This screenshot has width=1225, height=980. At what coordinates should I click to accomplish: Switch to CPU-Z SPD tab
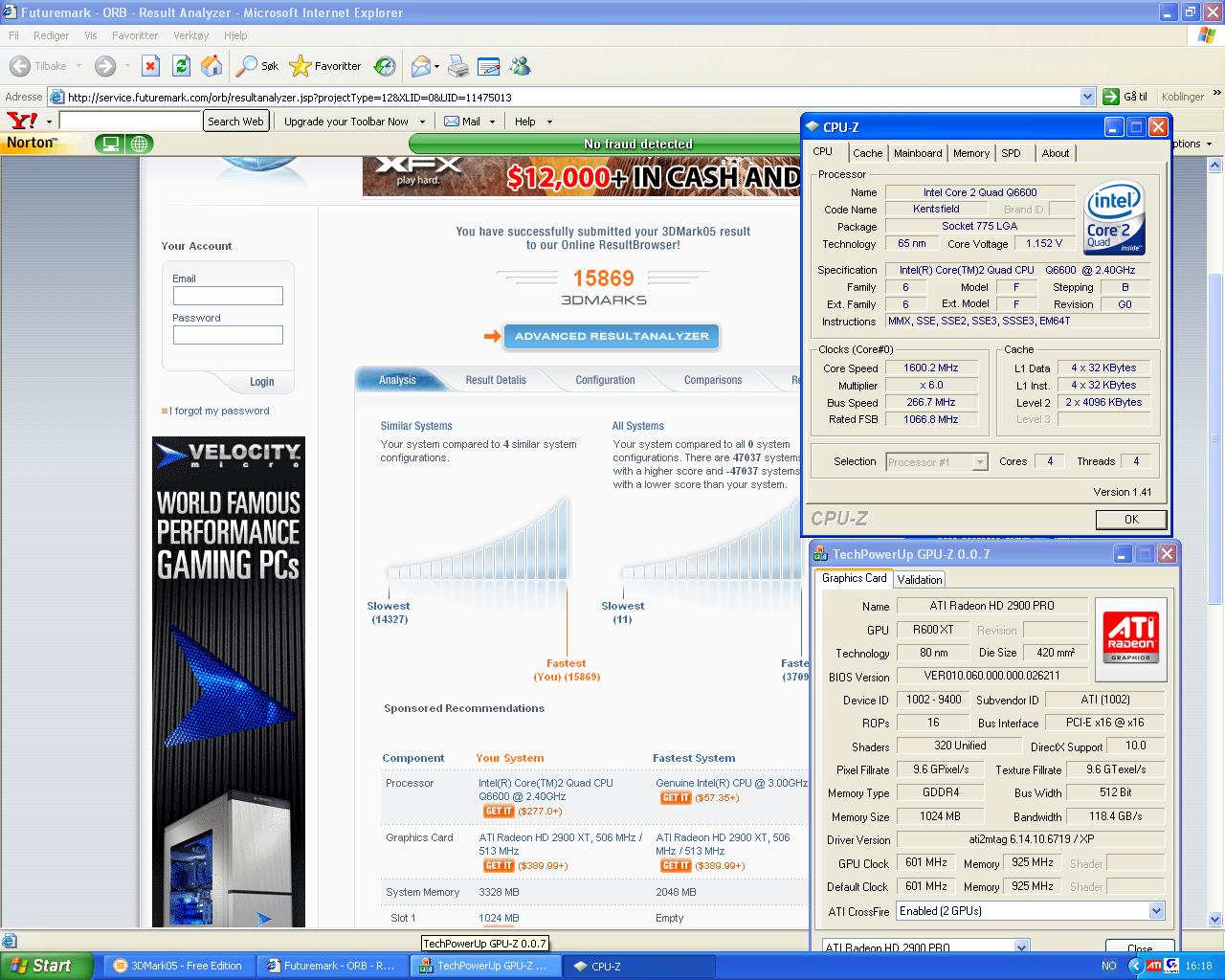(1012, 153)
